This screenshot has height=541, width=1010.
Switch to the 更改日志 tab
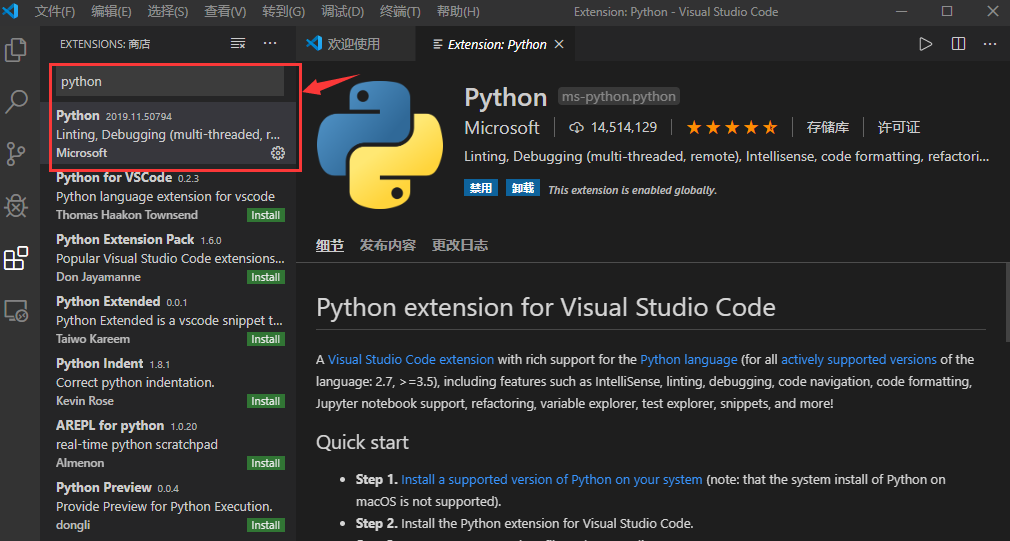(x=460, y=245)
